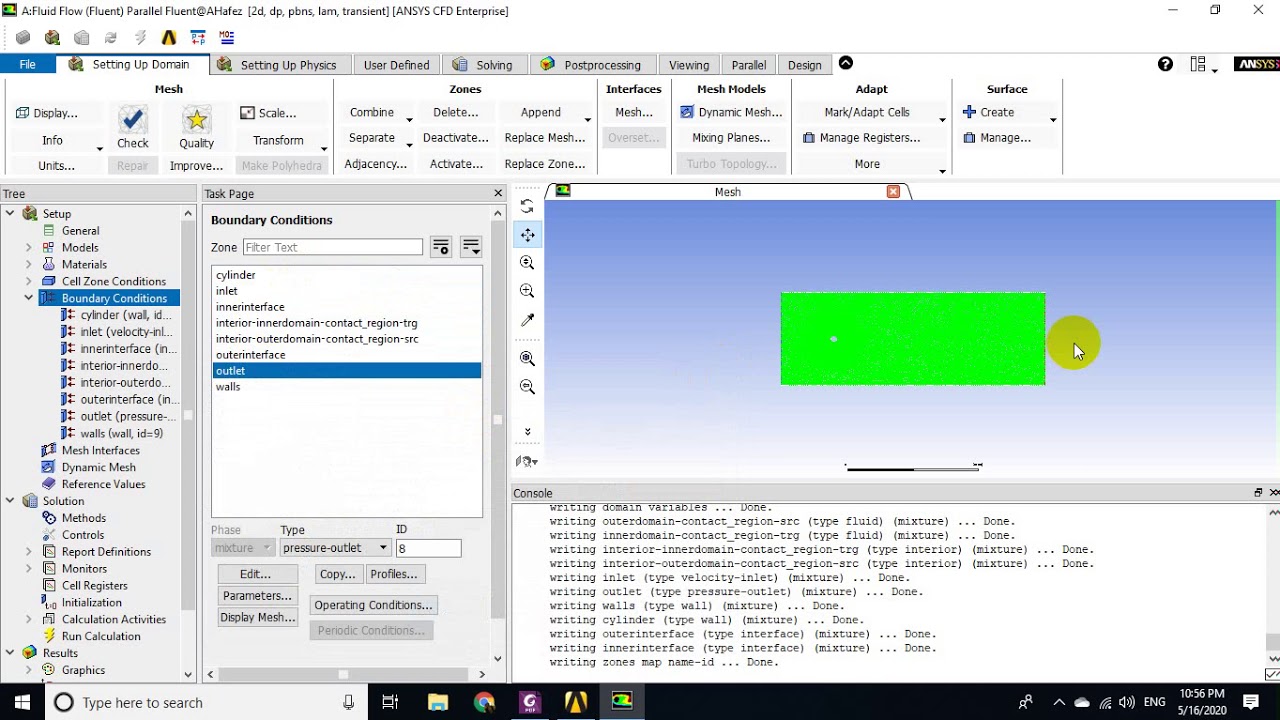Click the Zone Filter Text field

tap(333, 247)
